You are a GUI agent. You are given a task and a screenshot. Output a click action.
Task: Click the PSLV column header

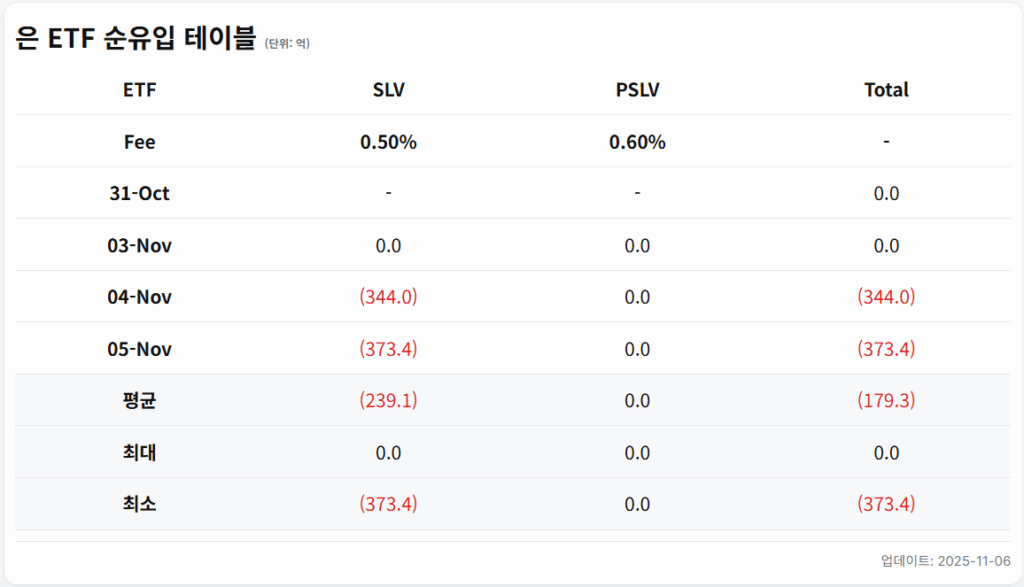click(x=637, y=90)
